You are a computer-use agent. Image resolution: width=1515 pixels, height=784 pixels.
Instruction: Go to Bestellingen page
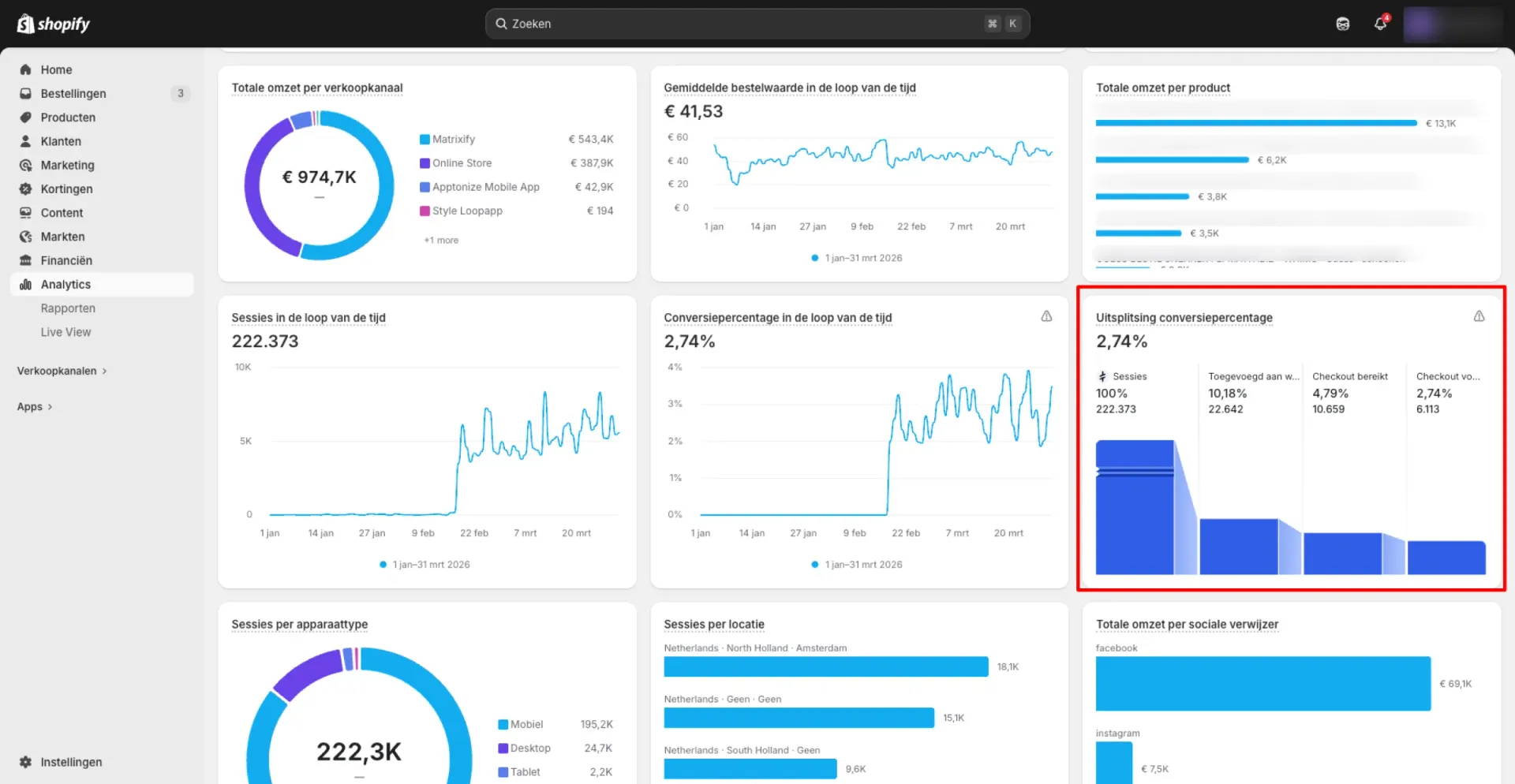pyautogui.click(x=102, y=93)
